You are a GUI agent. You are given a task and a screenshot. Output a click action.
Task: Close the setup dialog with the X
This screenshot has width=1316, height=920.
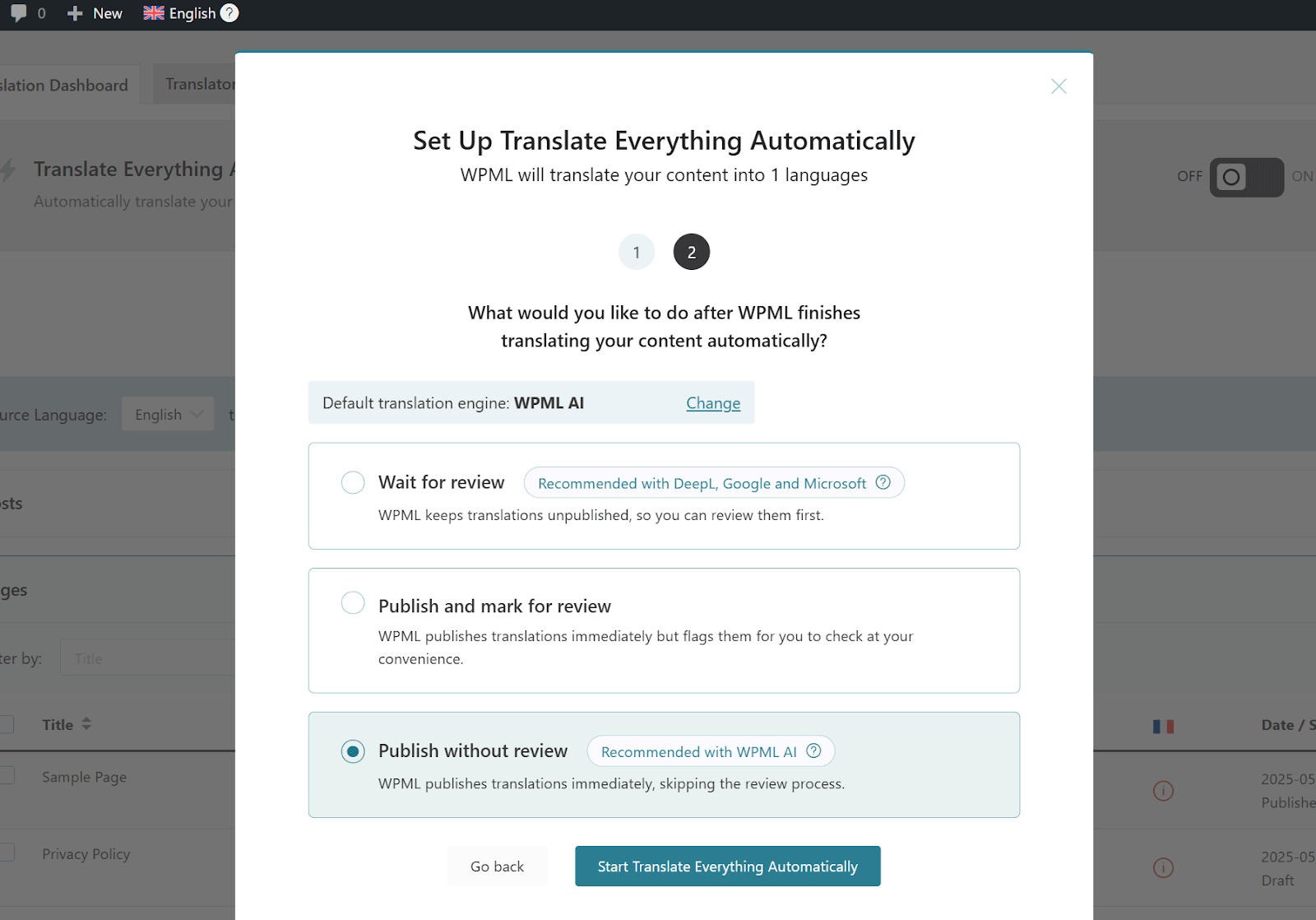(1059, 86)
